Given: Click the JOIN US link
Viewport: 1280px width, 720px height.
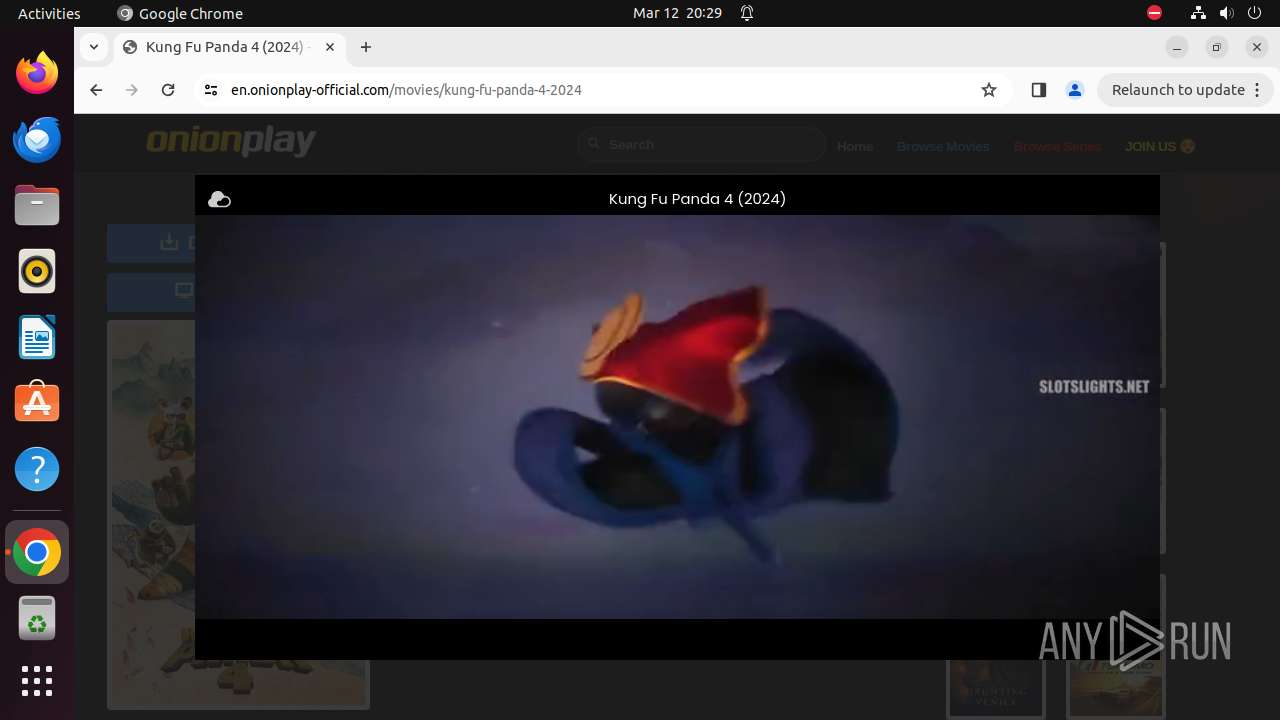Looking at the screenshot, I should click(1160, 146).
